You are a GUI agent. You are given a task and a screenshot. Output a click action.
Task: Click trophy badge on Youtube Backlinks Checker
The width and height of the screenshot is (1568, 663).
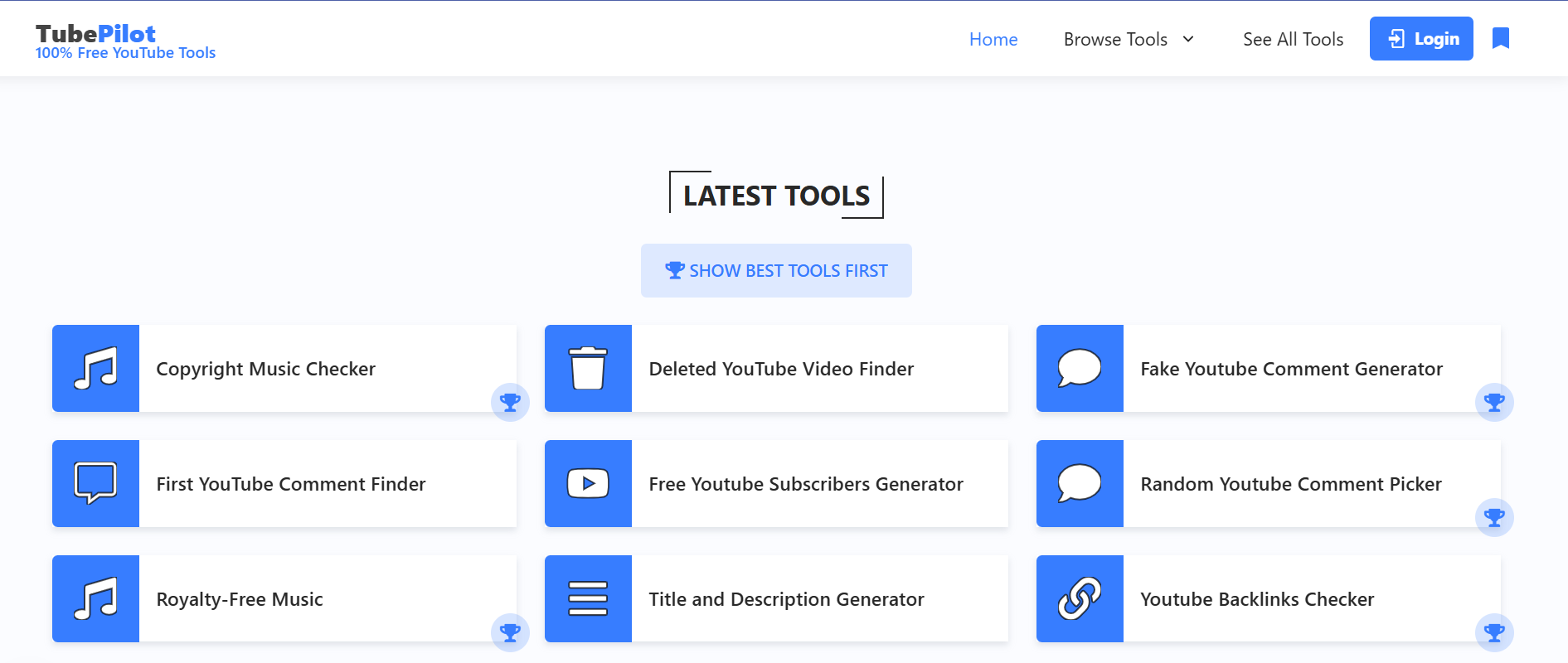coord(1494,633)
